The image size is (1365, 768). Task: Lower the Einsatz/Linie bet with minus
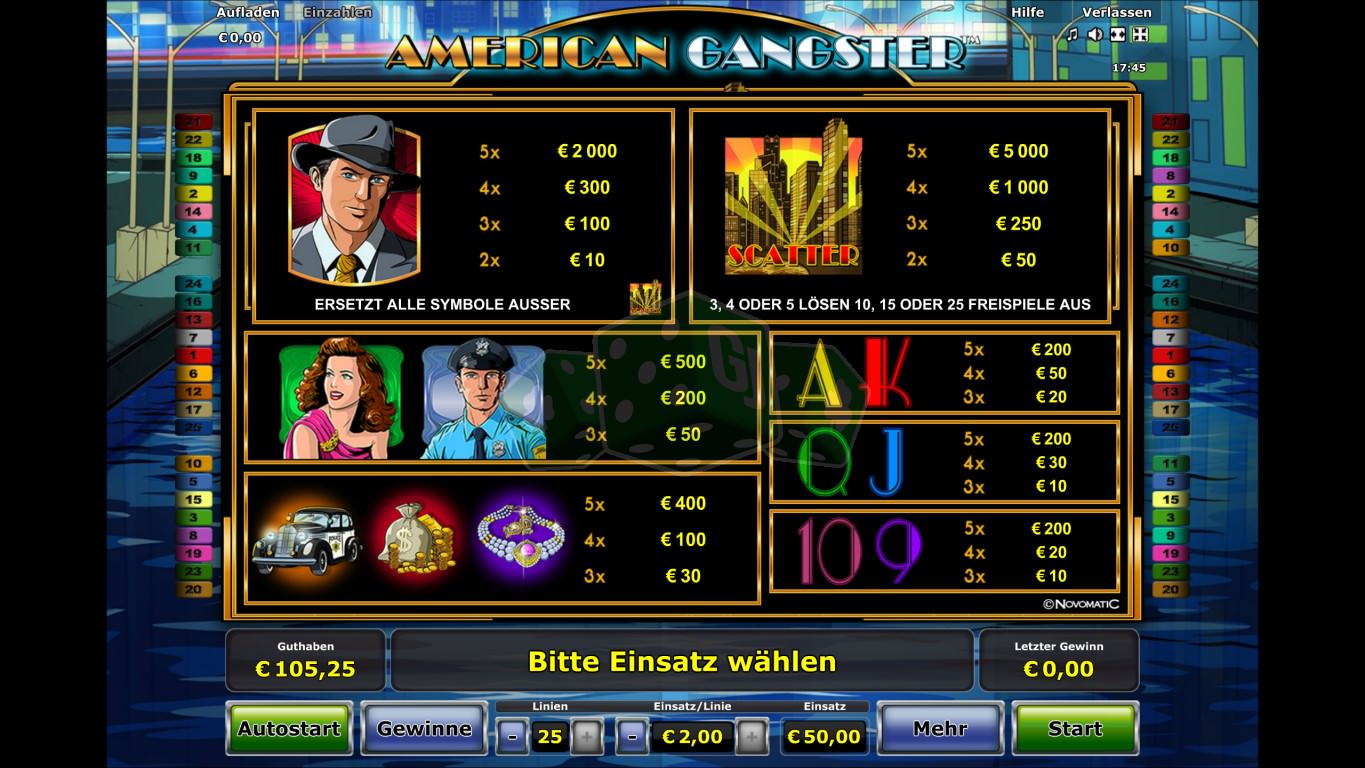tap(632, 738)
